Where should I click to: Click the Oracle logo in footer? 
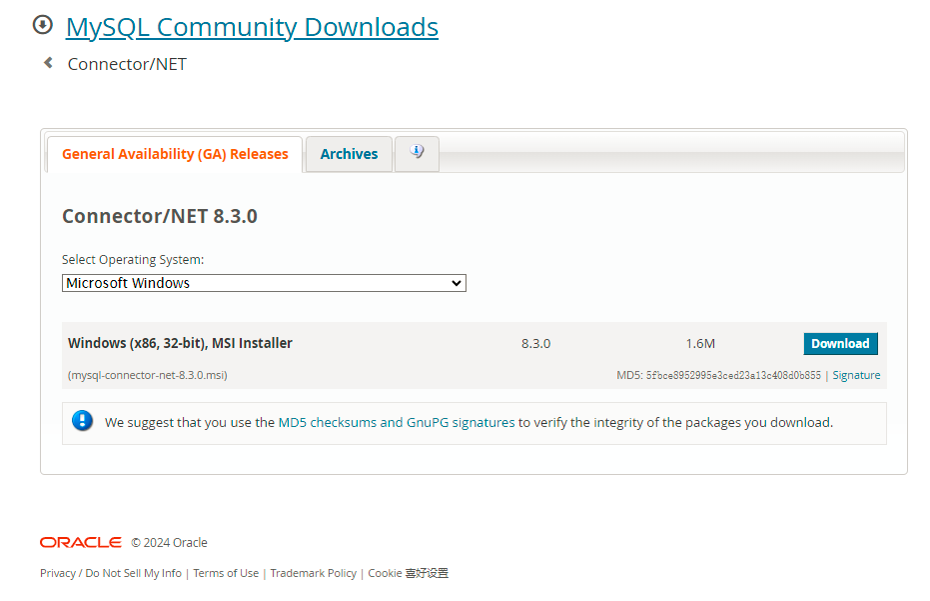(x=81, y=542)
